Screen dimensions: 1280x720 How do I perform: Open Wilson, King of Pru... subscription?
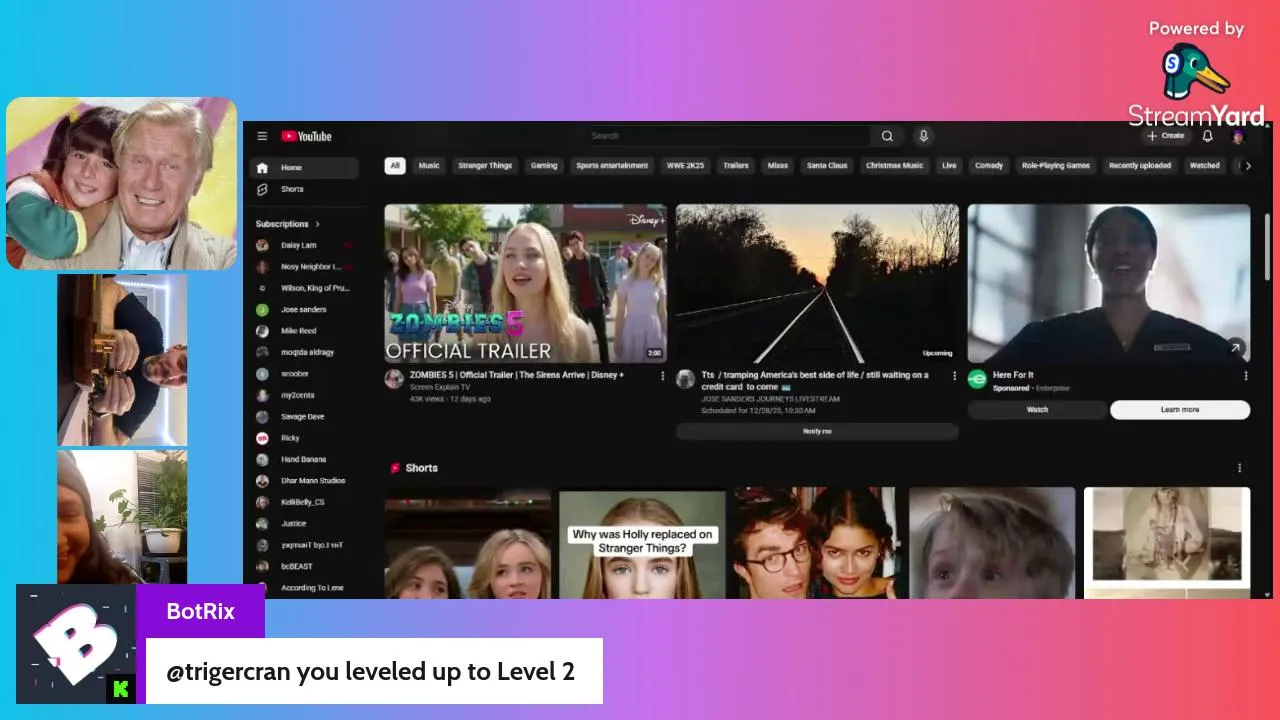(x=304, y=288)
